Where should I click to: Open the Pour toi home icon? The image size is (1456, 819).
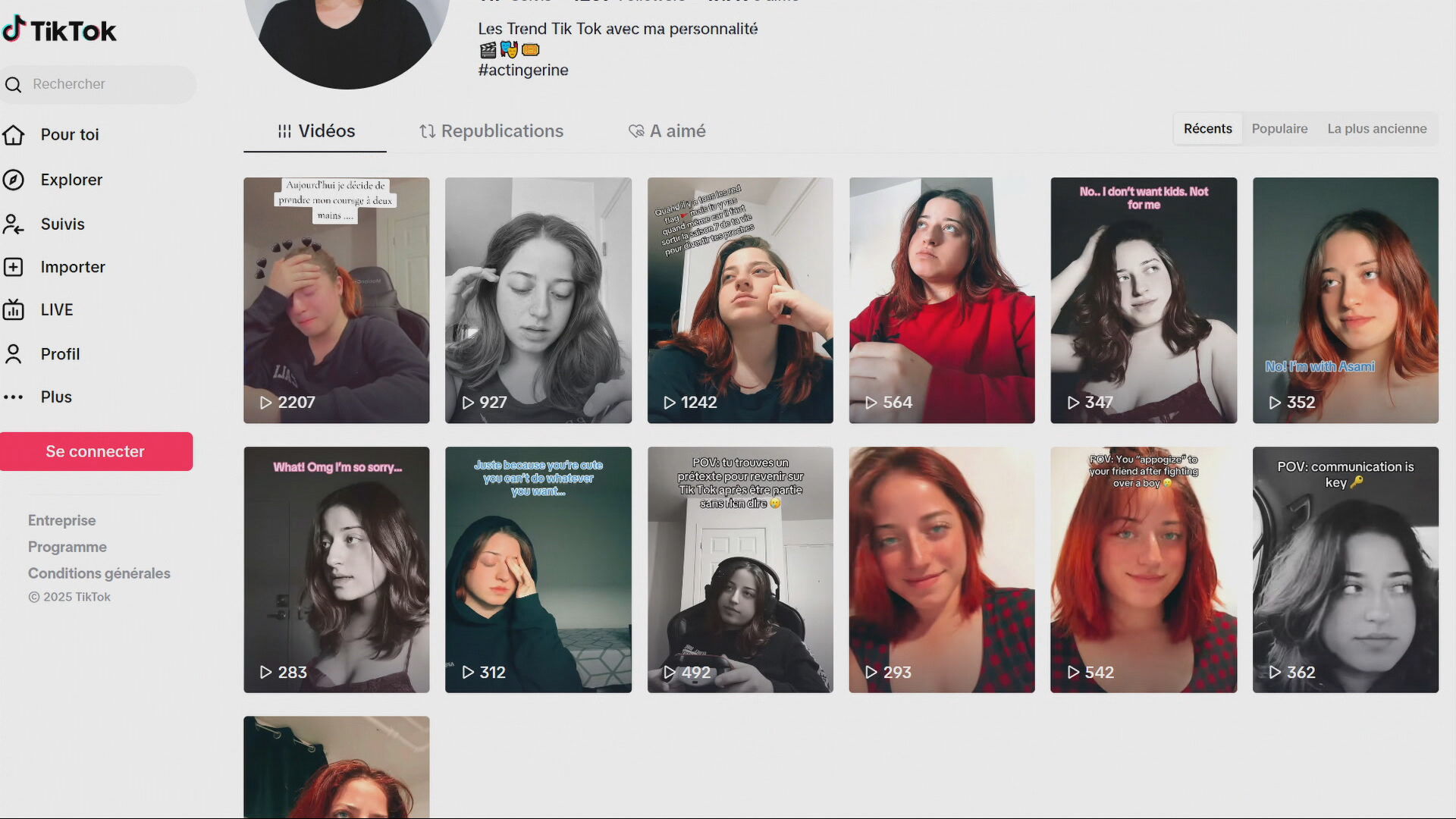[13, 135]
